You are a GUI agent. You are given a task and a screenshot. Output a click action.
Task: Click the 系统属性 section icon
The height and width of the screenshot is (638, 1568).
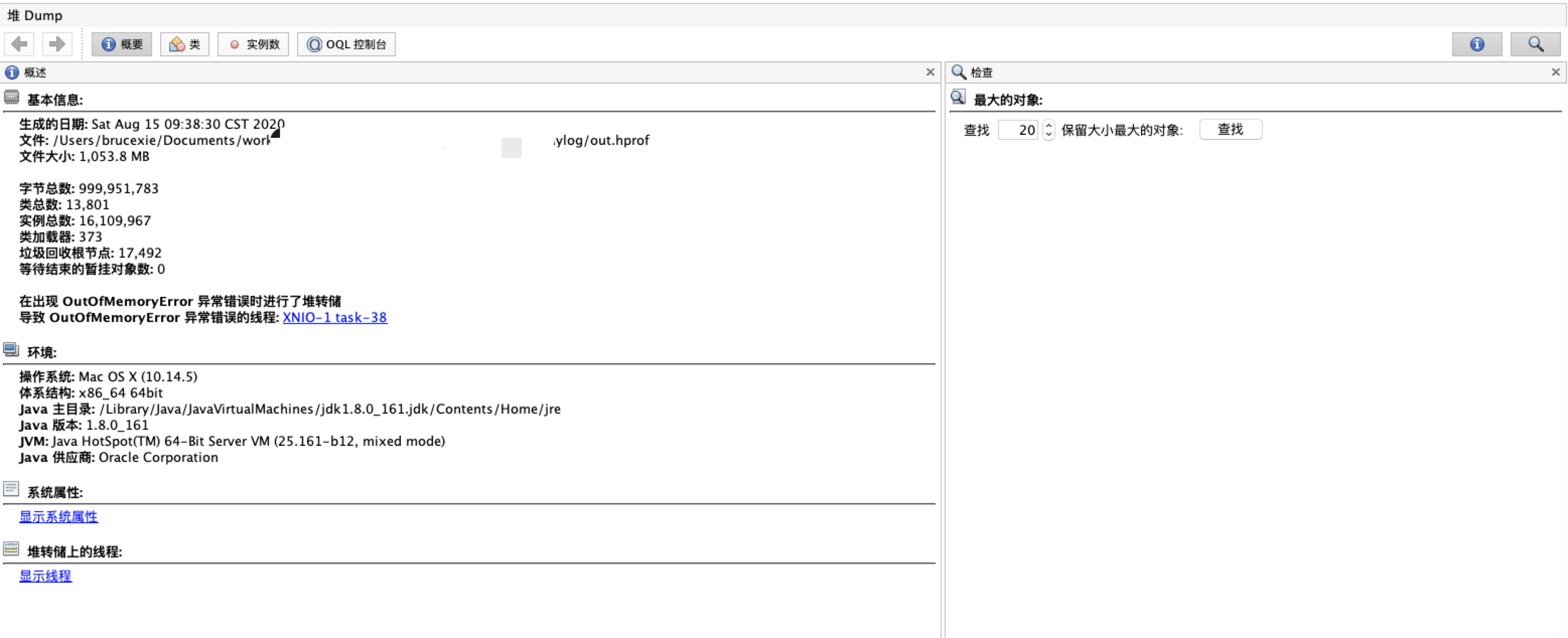(11, 490)
